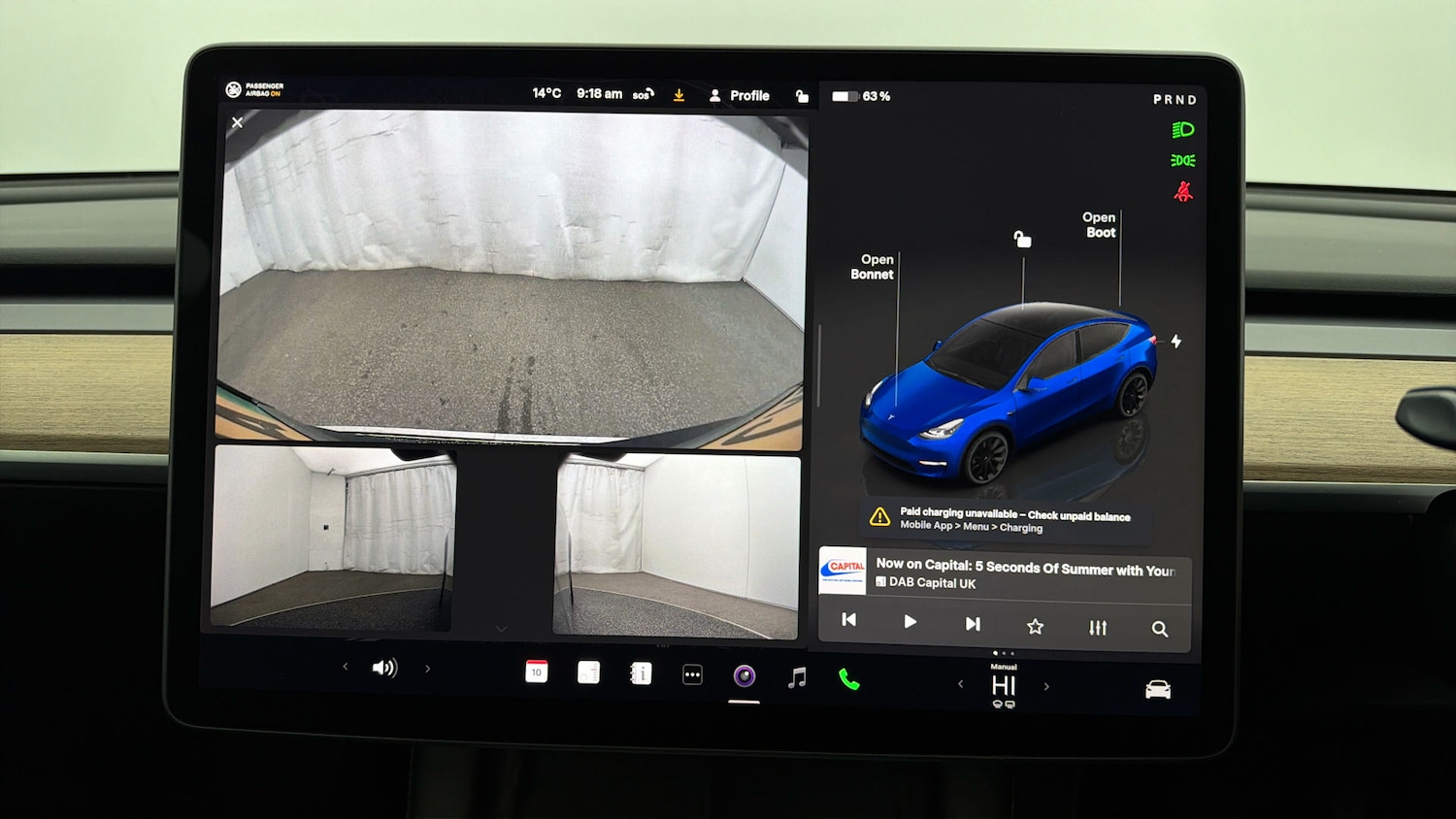This screenshot has width=1456, height=819.
Task: Raise temperature with chevron beside HI
Action: 1047,685
